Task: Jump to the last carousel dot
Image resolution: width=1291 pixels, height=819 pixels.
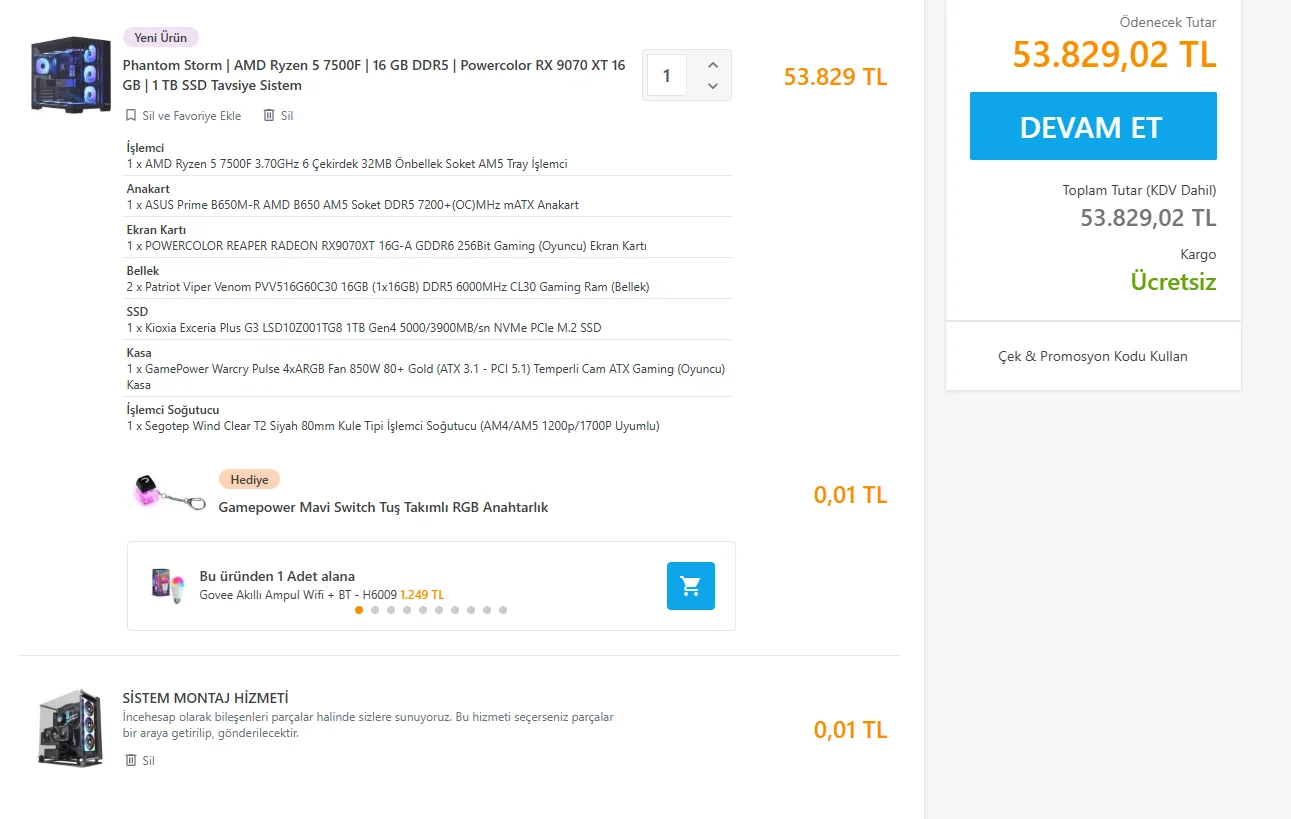Action: click(503, 610)
